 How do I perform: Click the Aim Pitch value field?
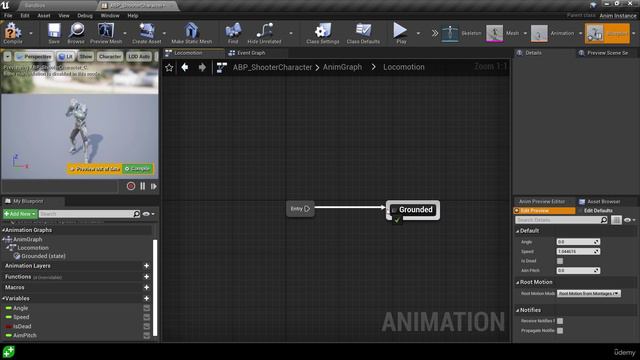(578, 271)
